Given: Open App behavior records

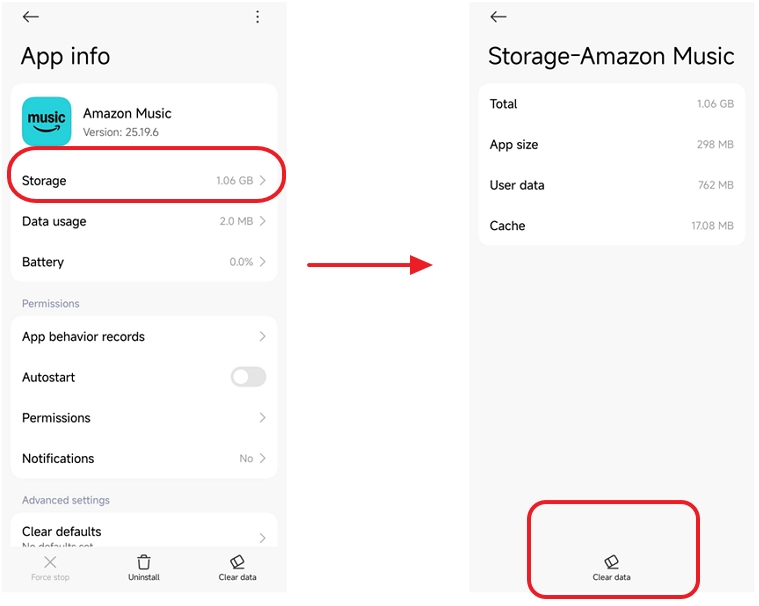Looking at the screenshot, I should point(143,337).
